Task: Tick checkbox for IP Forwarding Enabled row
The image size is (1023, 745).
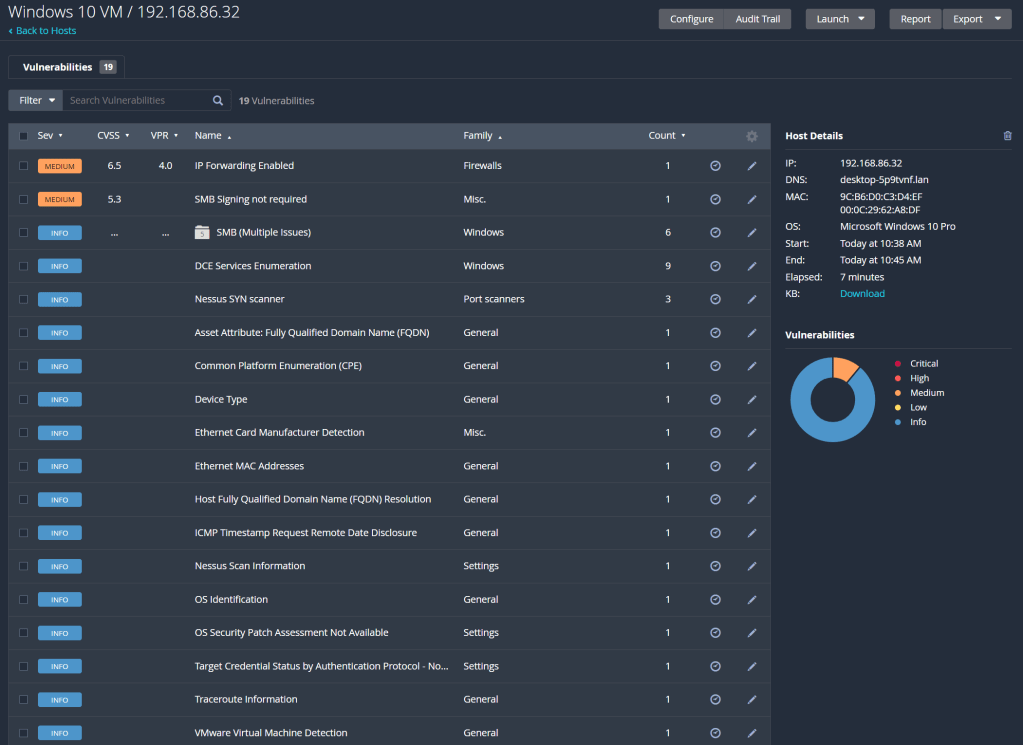Action: [24, 166]
